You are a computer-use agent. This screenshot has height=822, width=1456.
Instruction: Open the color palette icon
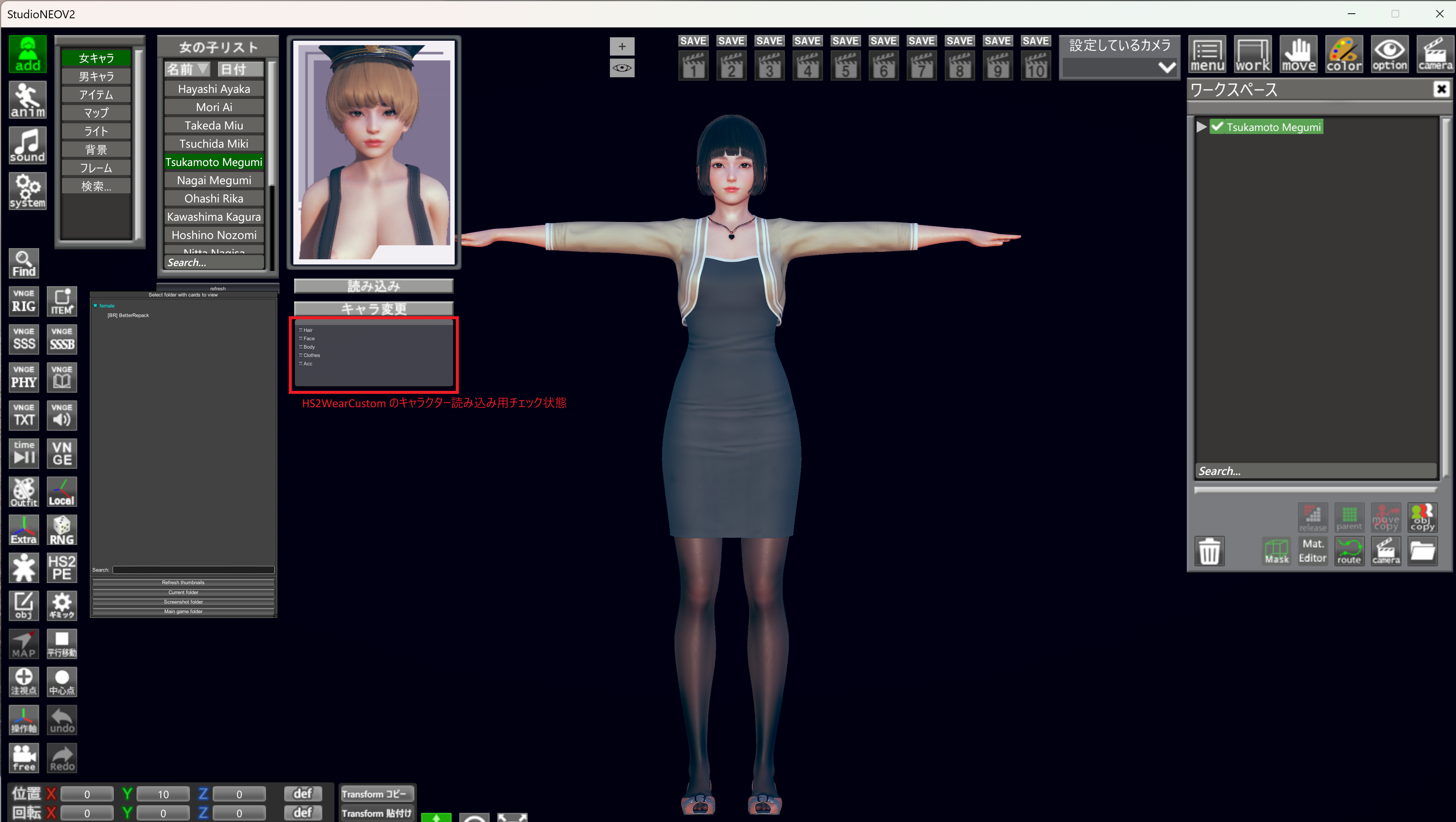1343,54
